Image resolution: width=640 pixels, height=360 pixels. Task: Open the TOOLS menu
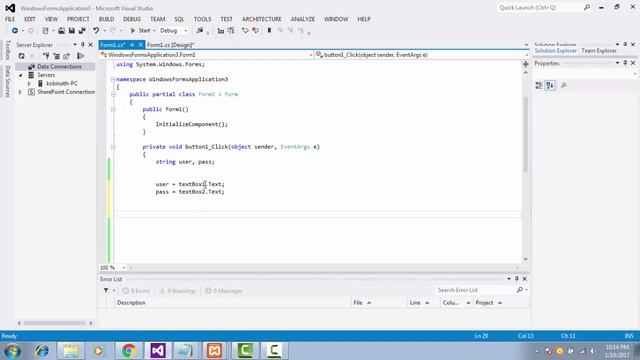(x=202, y=19)
